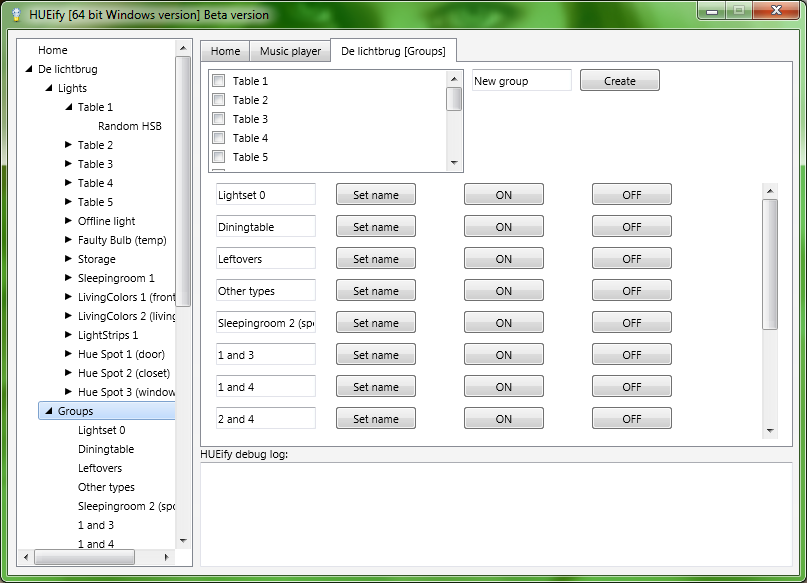
Task: Expand the LightStrips 1 tree node
Action: [x=68, y=335]
